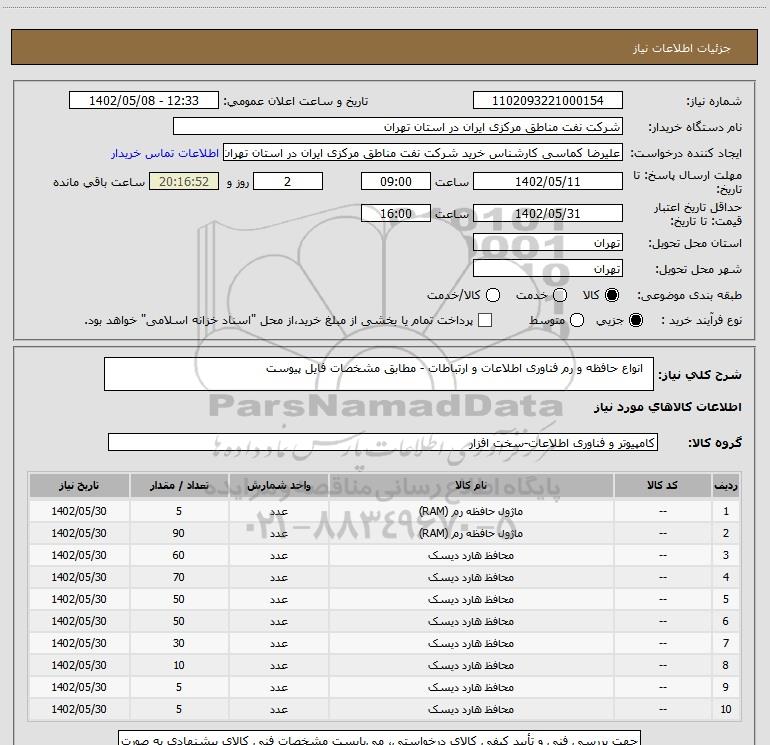The image size is (770, 745).
Task: Click the اطلاعات کالاهای مورد نیاز heading
Action: (x=667, y=407)
